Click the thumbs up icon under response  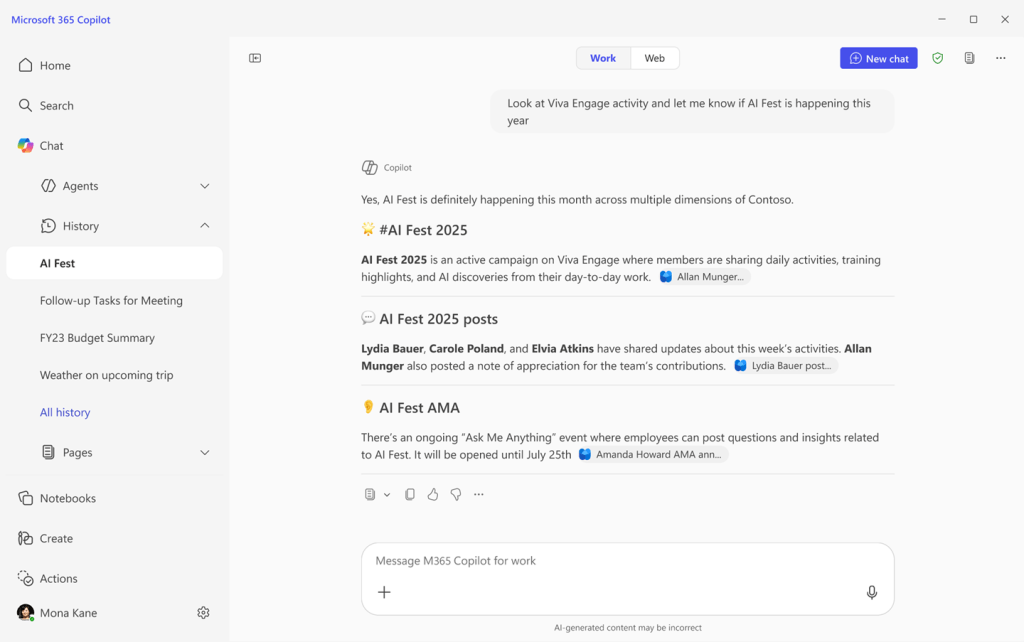click(433, 494)
